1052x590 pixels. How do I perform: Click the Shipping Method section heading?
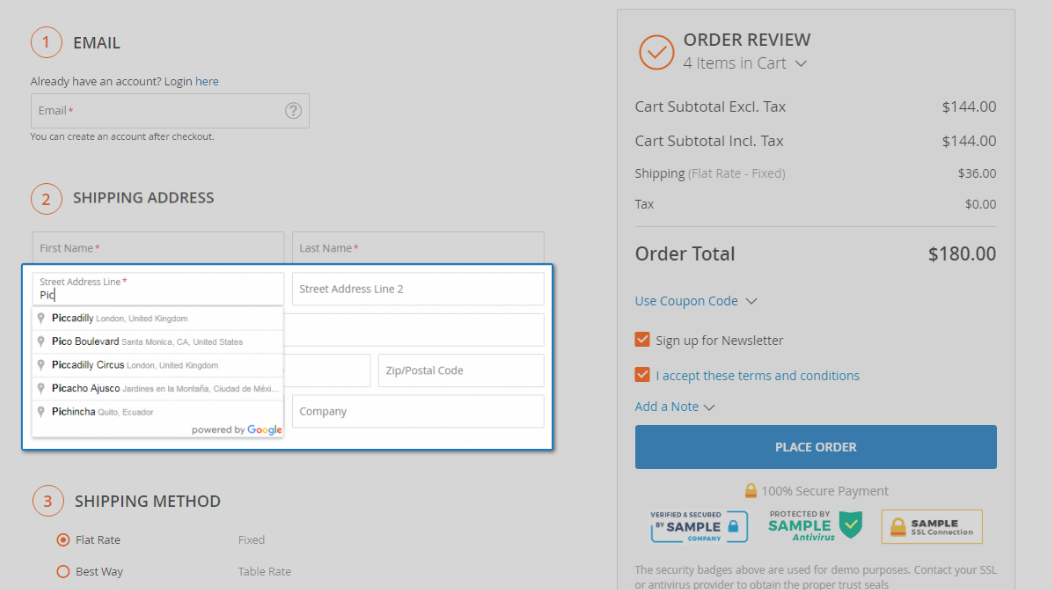148,501
